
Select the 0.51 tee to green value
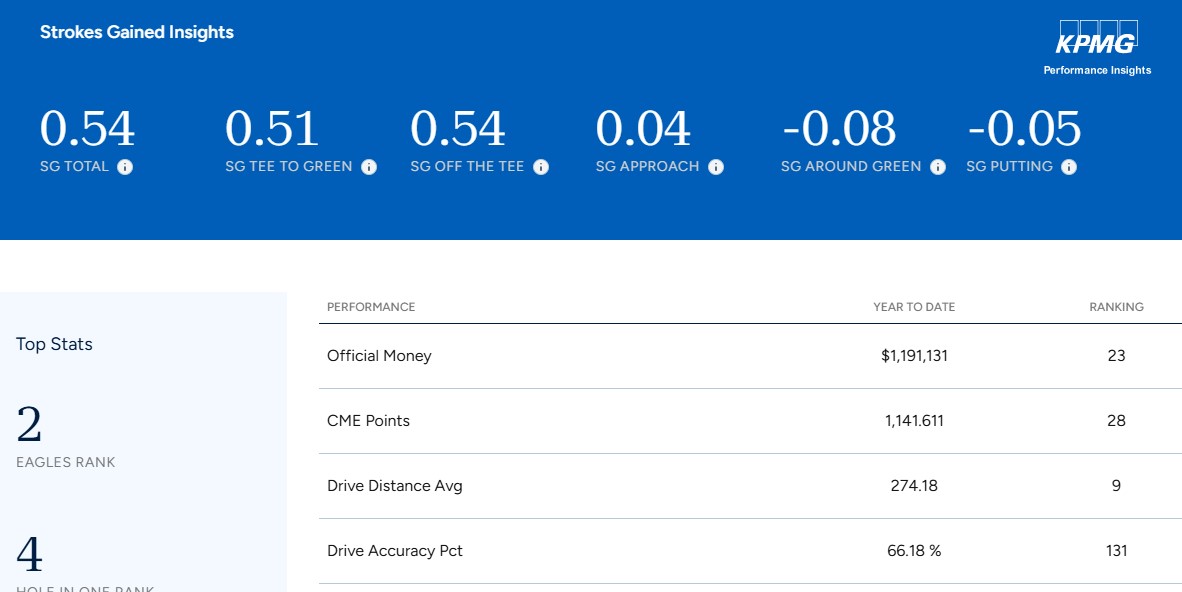coord(271,128)
